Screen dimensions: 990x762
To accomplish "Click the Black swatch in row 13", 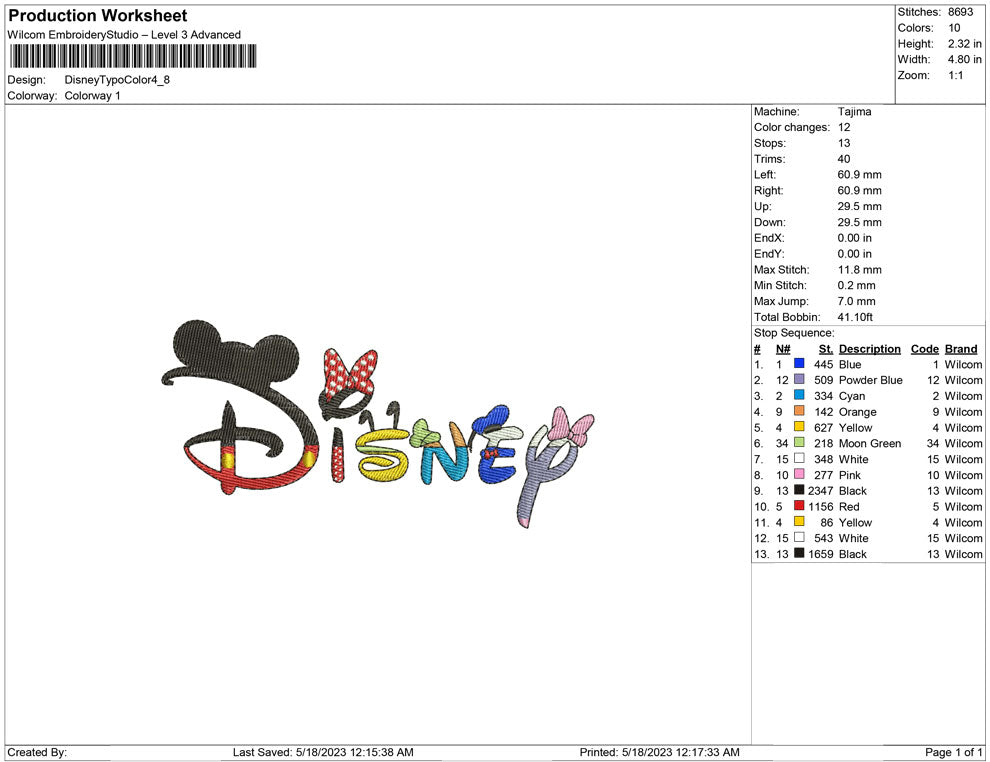I will (x=799, y=553).
